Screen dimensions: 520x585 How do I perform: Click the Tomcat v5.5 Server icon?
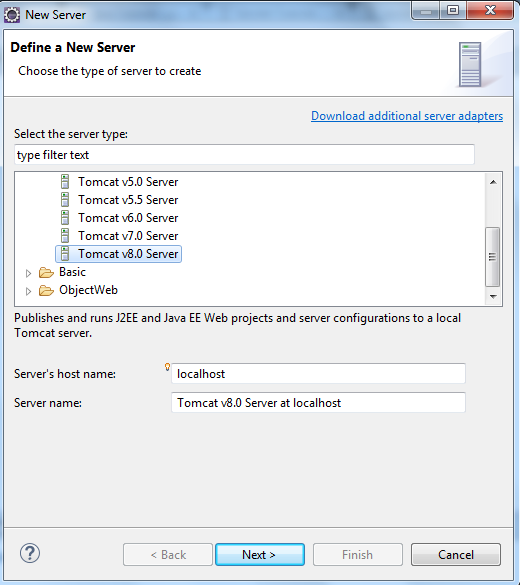(65, 200)
